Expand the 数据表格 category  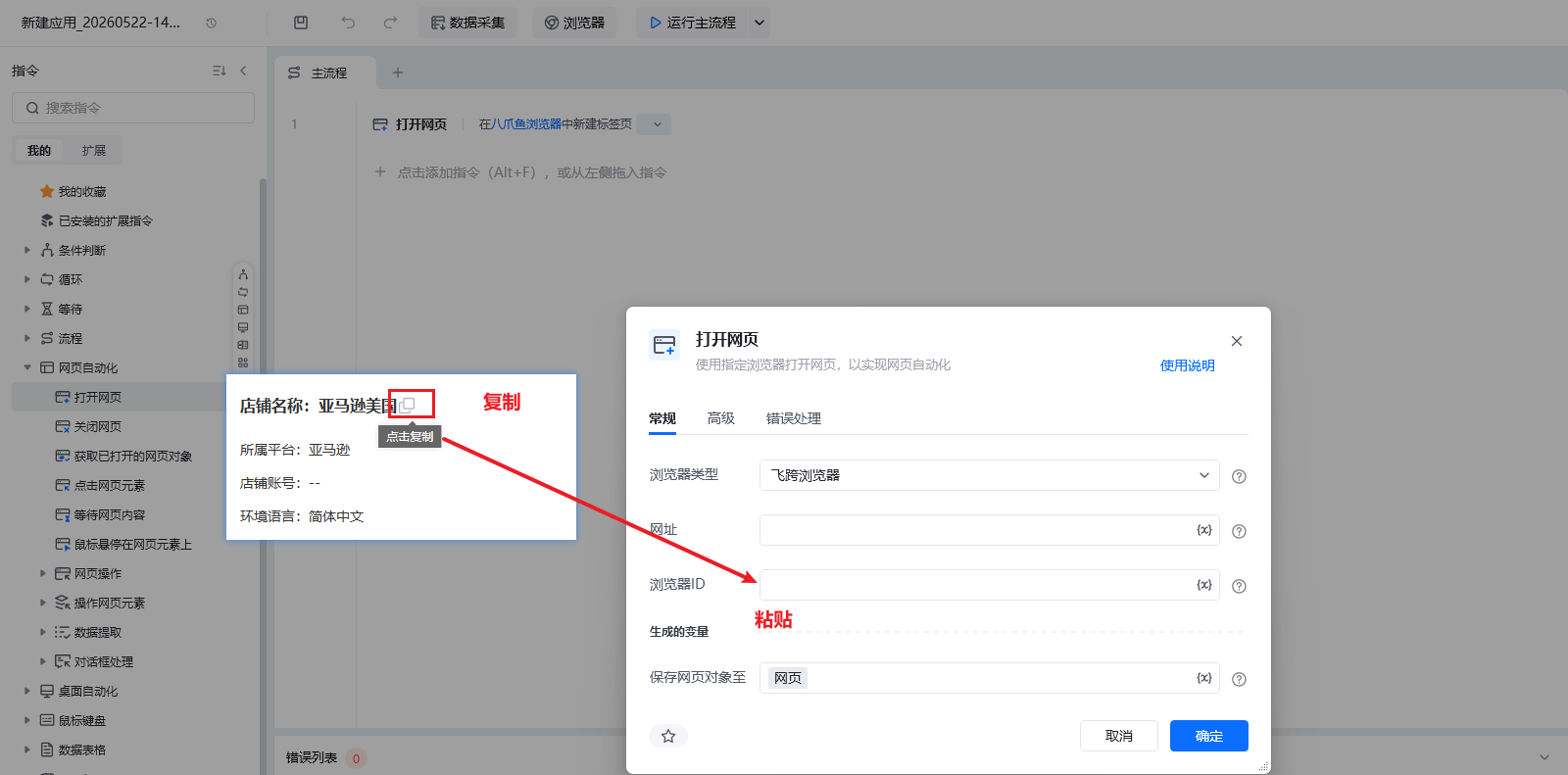click(x=27, y=750)
